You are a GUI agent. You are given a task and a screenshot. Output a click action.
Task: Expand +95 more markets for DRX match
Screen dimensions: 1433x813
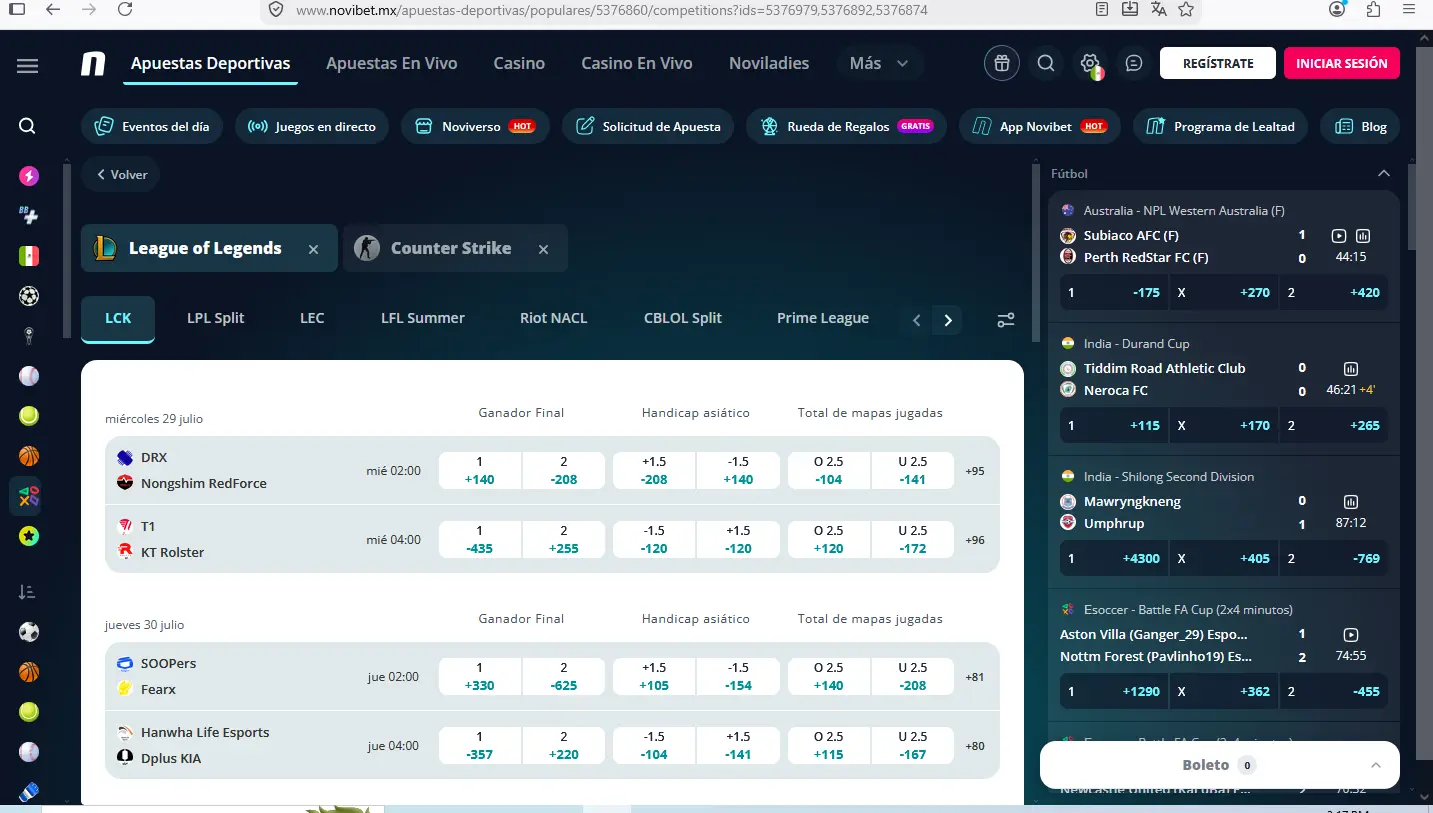975,470
